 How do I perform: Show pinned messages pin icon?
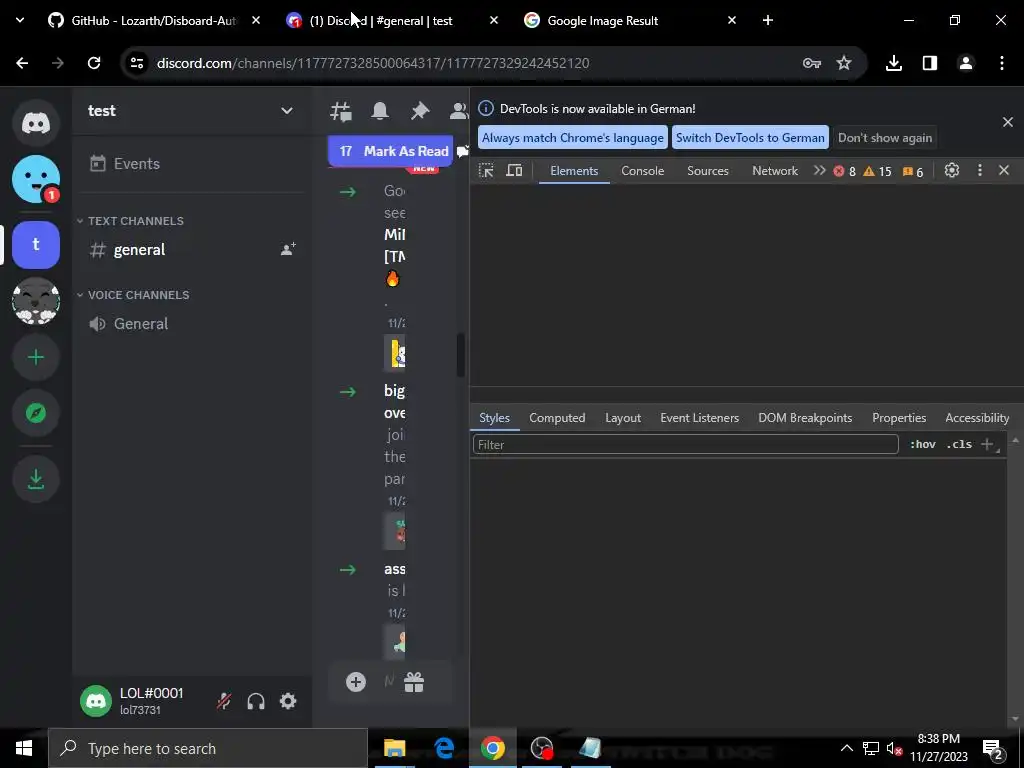pyautogui.click(x=419, y=111)
